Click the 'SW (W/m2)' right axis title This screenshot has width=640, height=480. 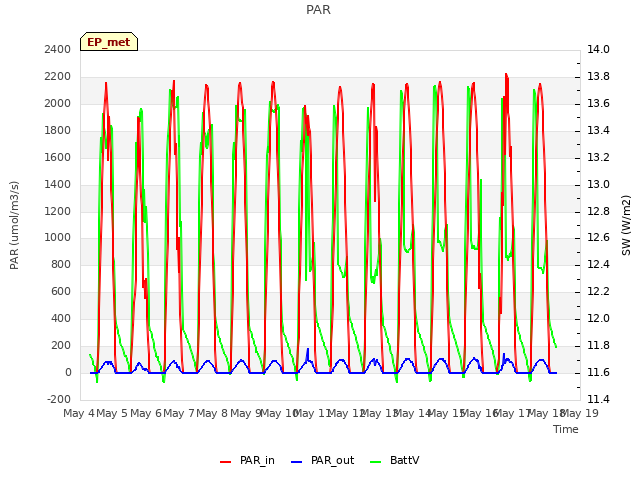(x=626, y=225)
